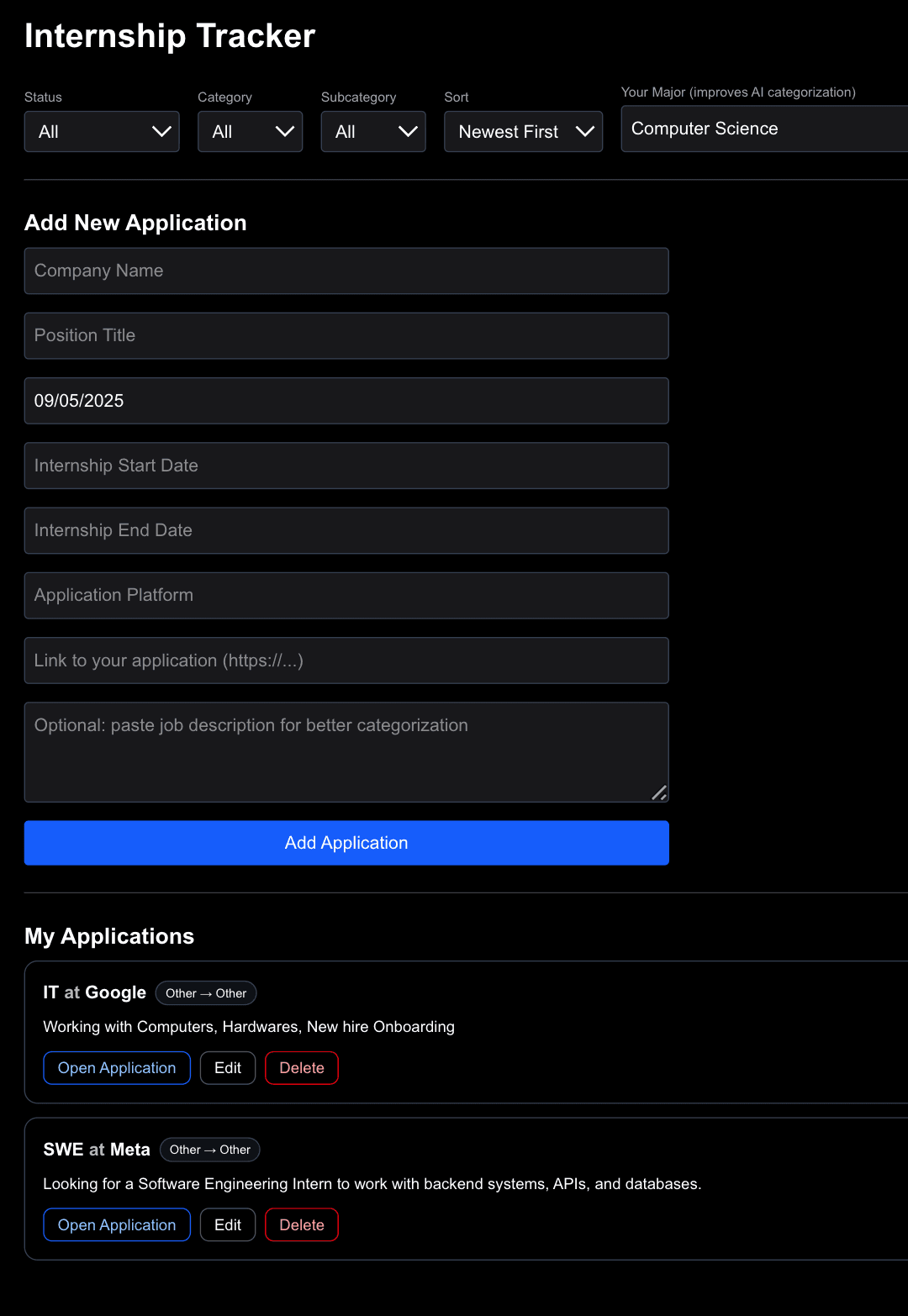Screen dimensions: 908x1316
Task: Open the Status filter dropdown
Action: click(102, 132)
